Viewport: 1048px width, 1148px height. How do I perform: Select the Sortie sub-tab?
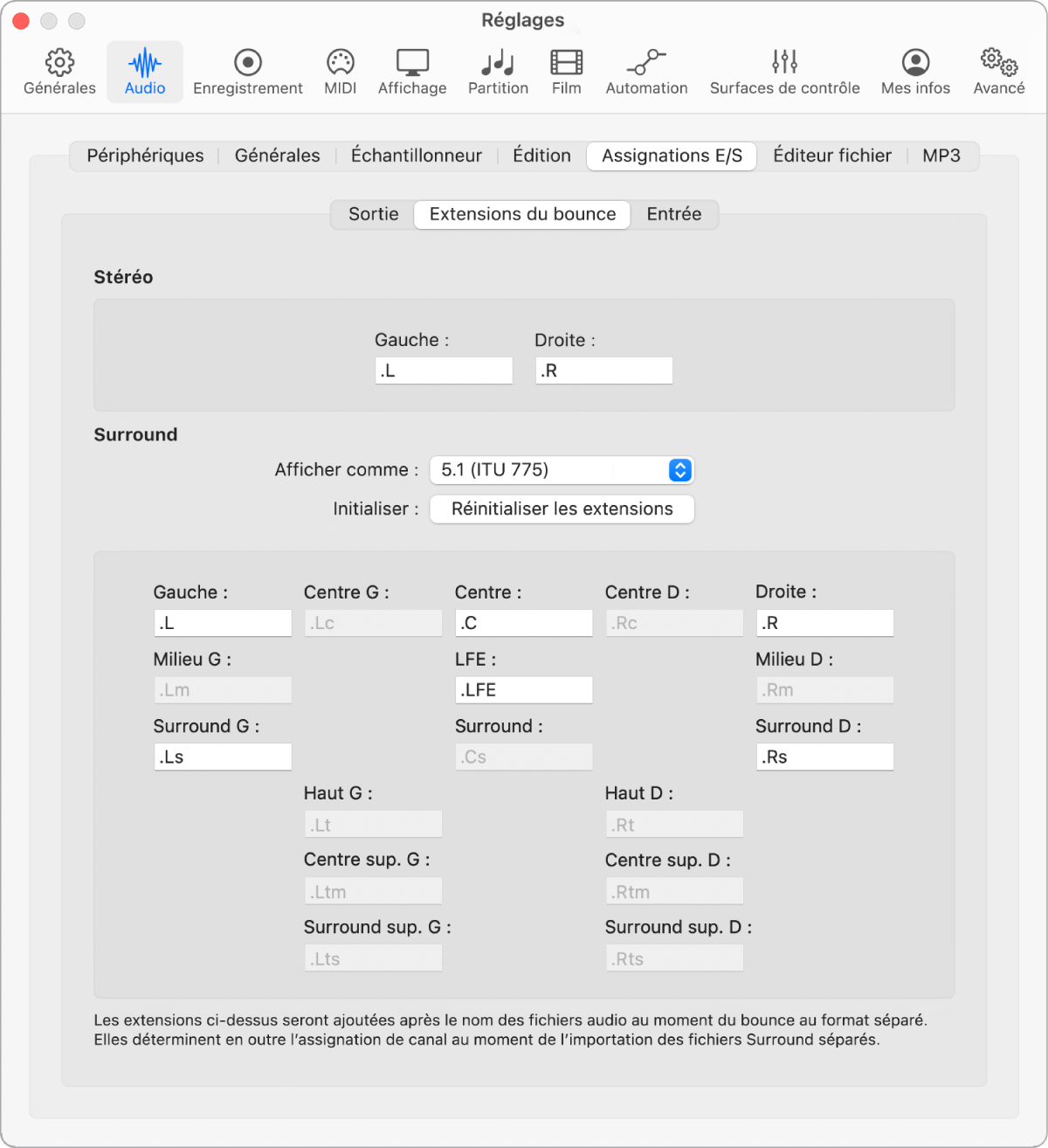tap(373, 214)
